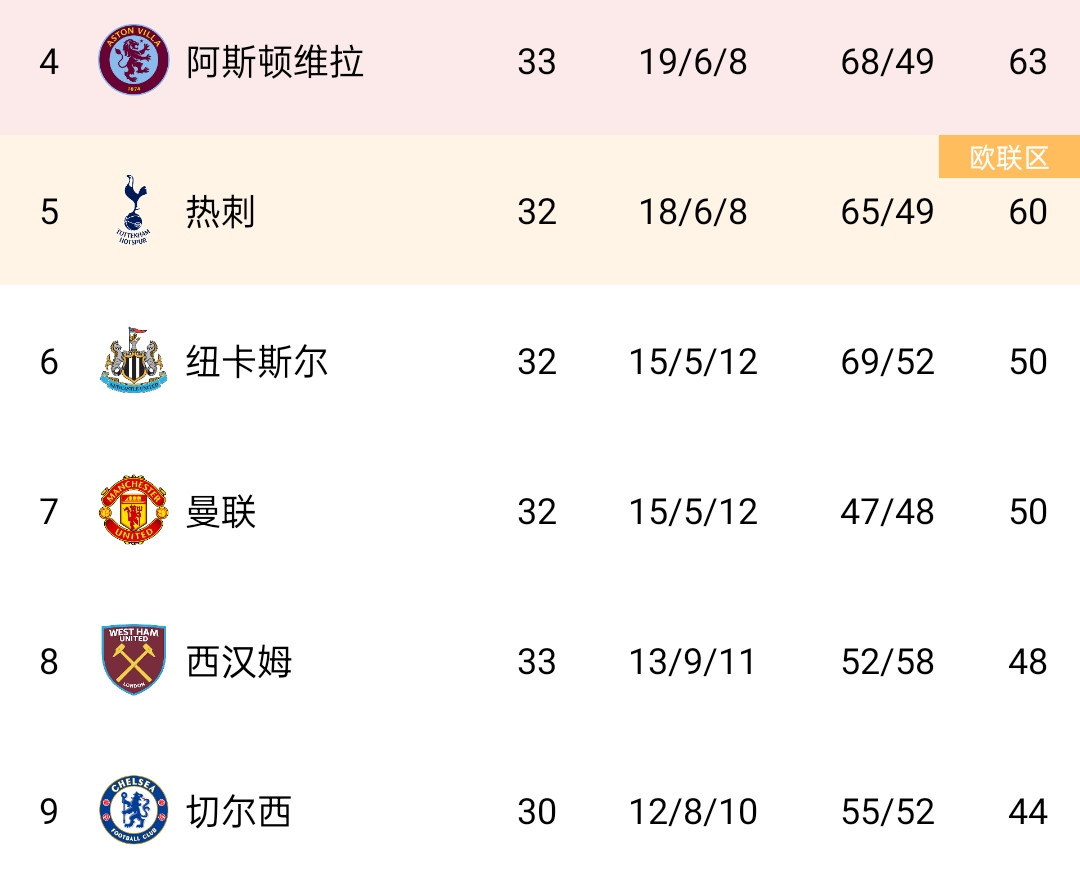The height and width of the screenshot is (870, 1080).
Task: Click Aston Villa's 63 points value
Action: point(1028,62)
